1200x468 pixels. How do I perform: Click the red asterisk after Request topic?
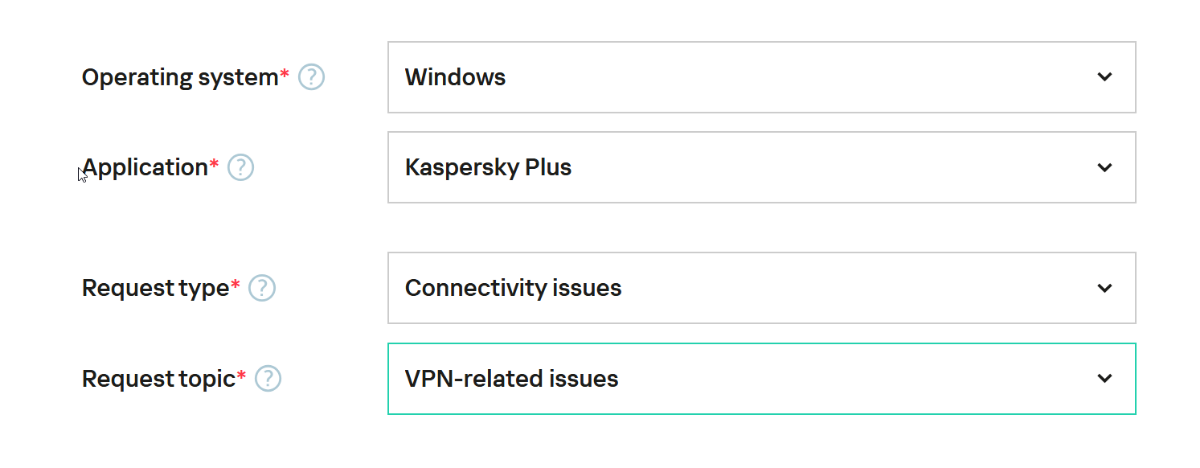click(x=241, y=376)
